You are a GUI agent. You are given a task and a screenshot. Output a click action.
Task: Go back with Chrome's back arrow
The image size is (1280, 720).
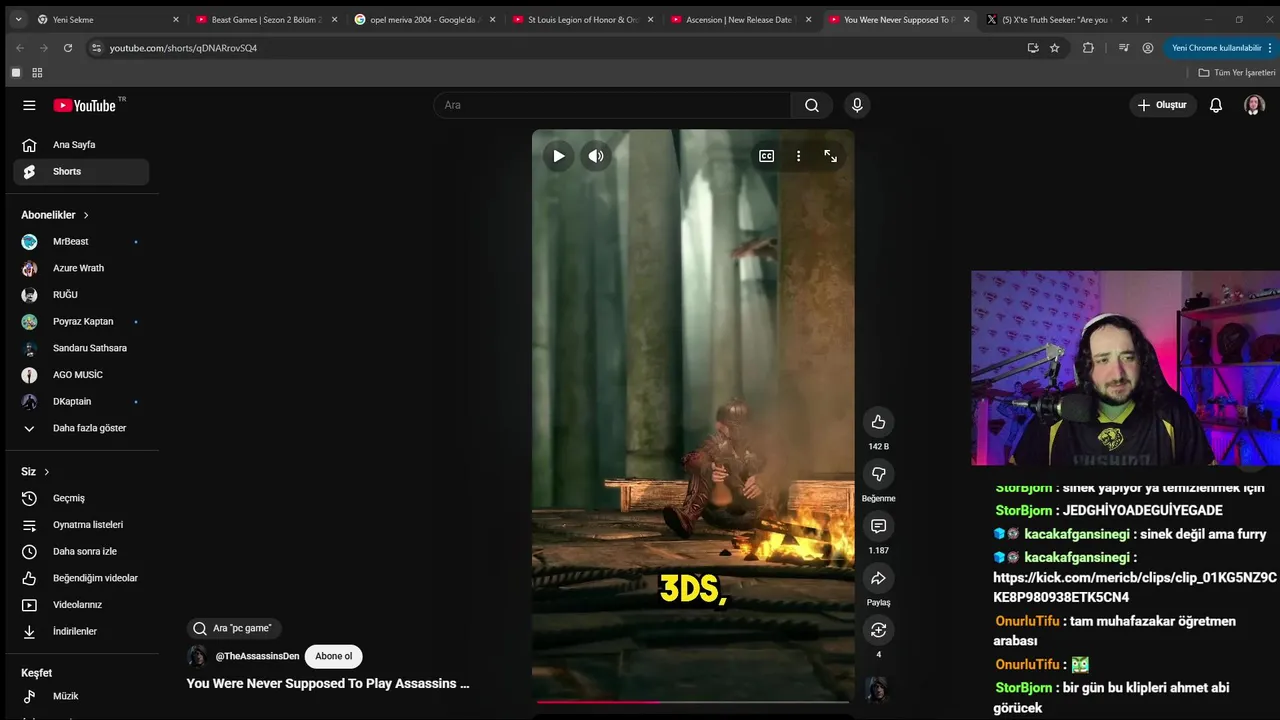pyautogui.click(x=19, y=48)
